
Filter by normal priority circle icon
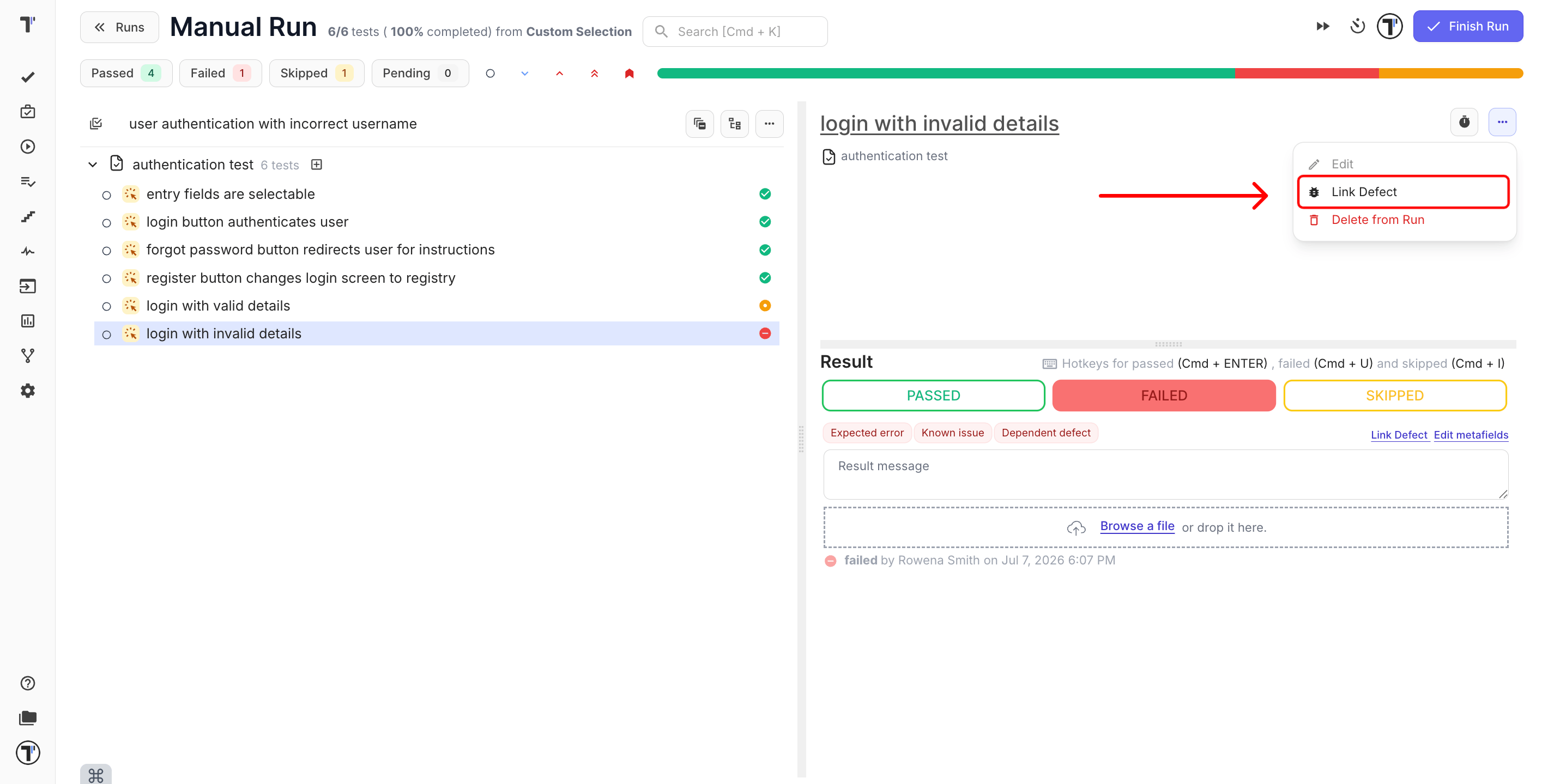(491, 74)
